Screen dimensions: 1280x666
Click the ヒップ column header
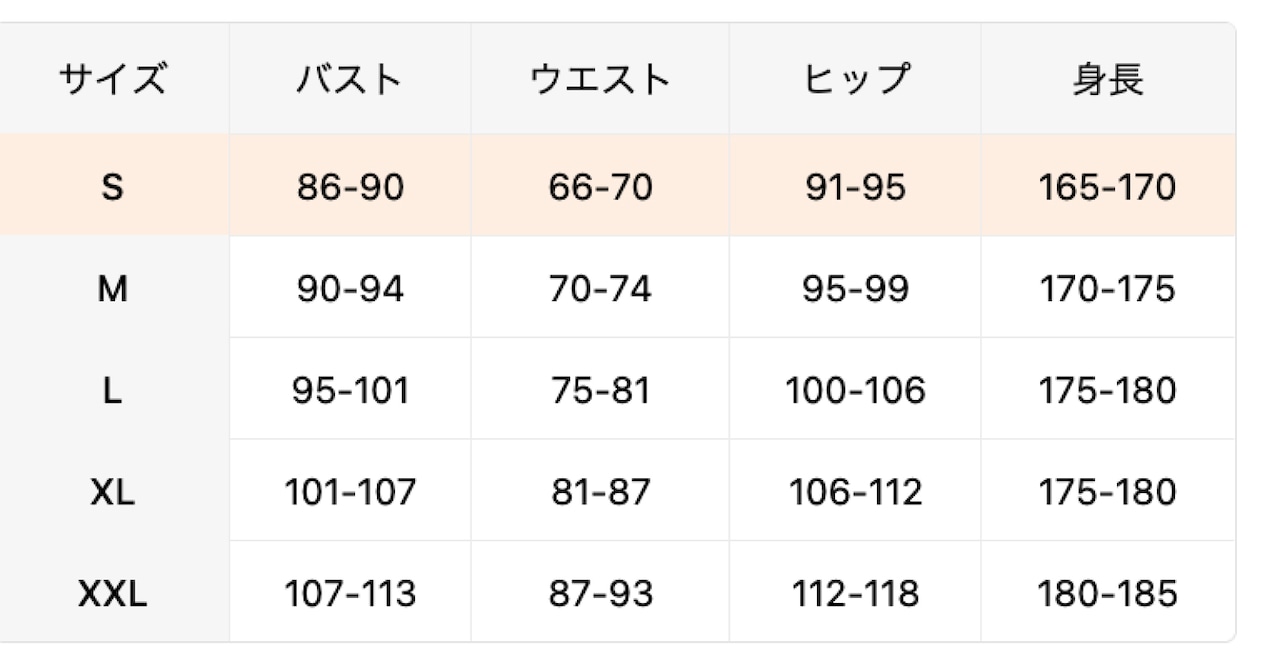pyautogui.click(x=856, y=79)
